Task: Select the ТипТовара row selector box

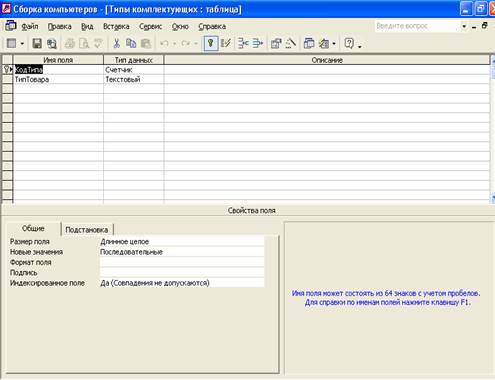Action: (7, 79)
